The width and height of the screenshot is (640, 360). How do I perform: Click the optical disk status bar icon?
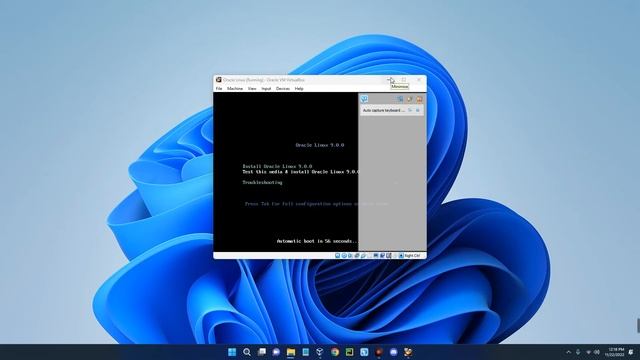344,256
